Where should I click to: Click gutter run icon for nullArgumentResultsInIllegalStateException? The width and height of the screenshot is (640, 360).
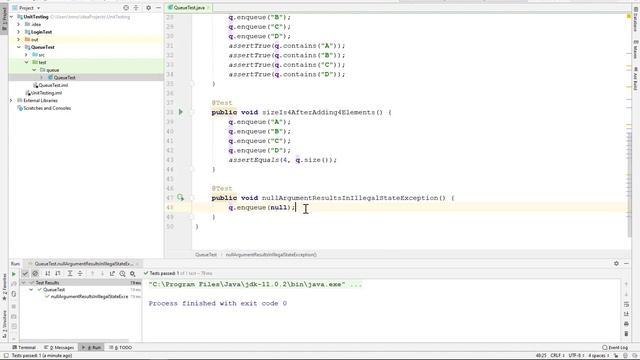click(180, 198)
